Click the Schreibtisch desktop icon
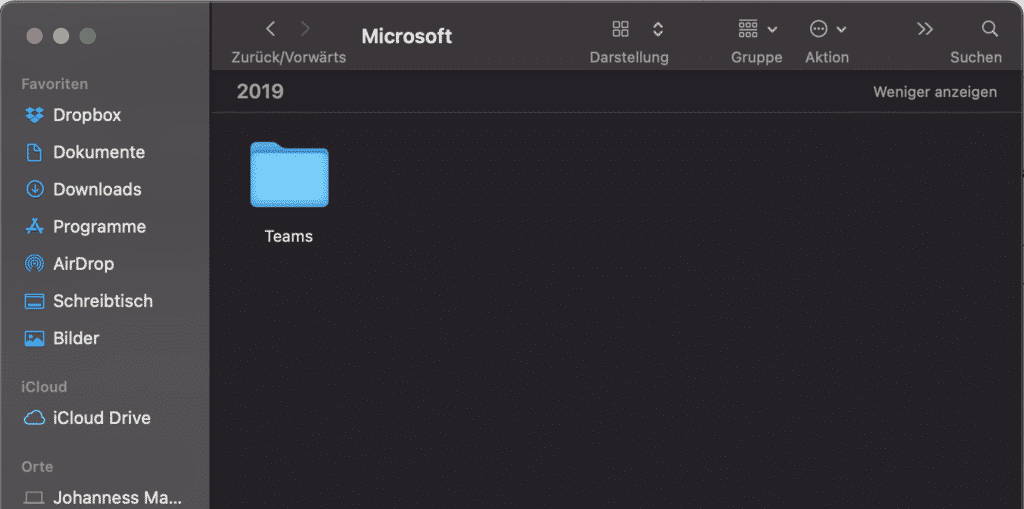The height and width of the screenshot is (509, 1024). 34,301
